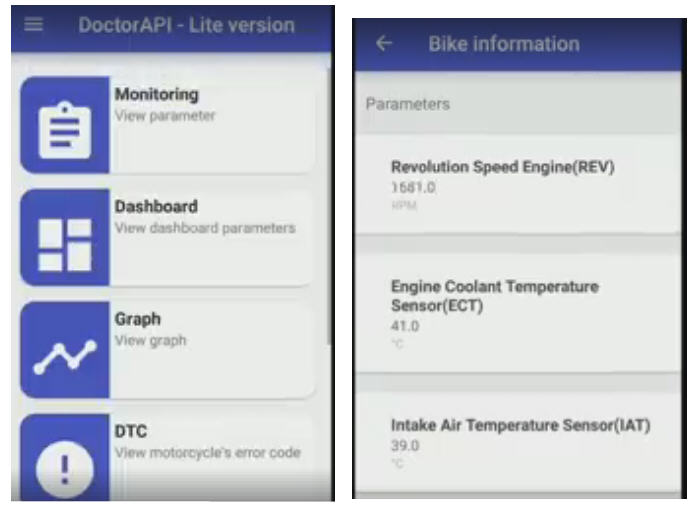This screenshot has height=524, width=696.
Task: Tap the Graph line-chart icon
Action: [65, 350]
